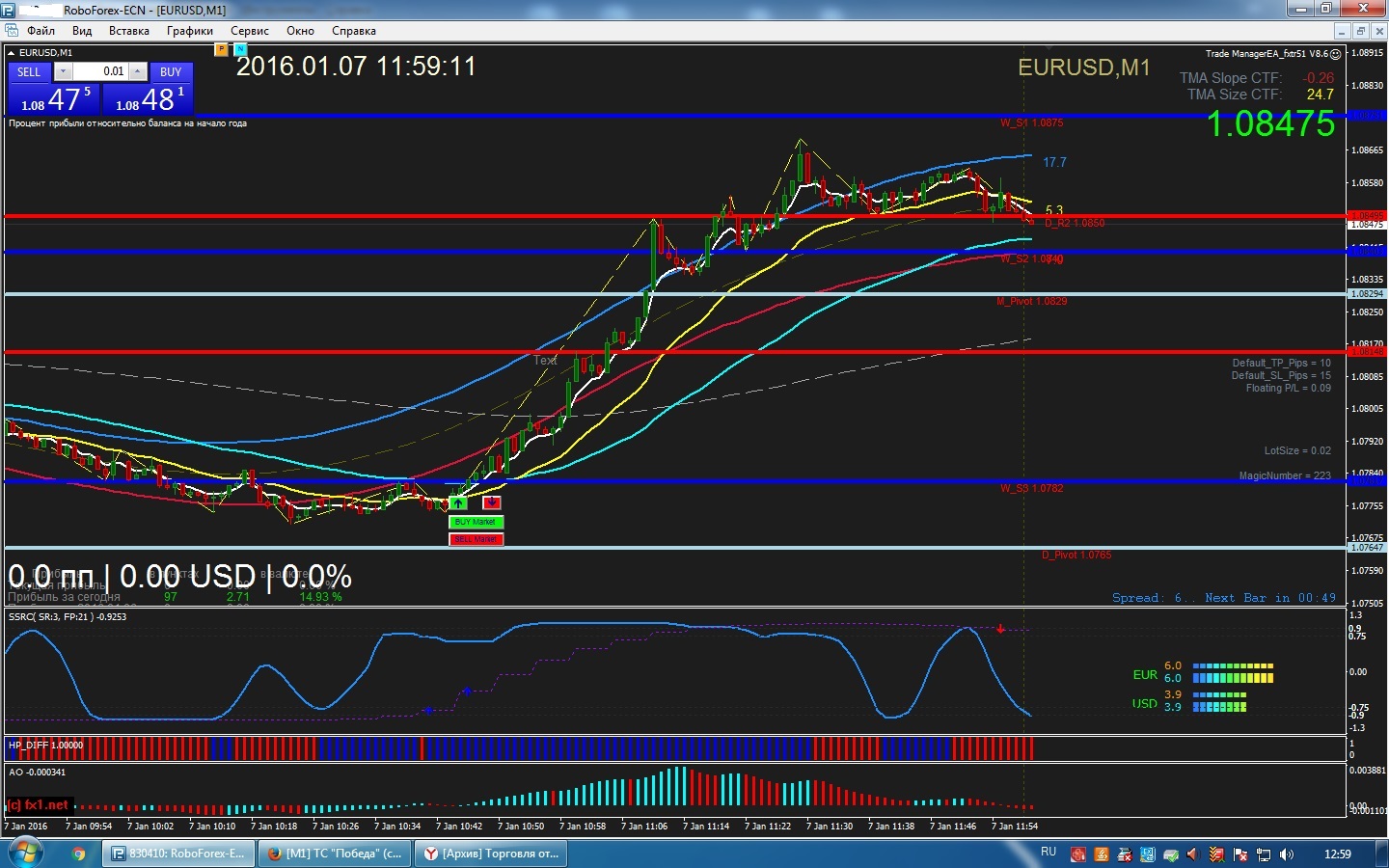Click the buy price 1.08 48 tile
The image size is (1389, 868).
[148, 99]
